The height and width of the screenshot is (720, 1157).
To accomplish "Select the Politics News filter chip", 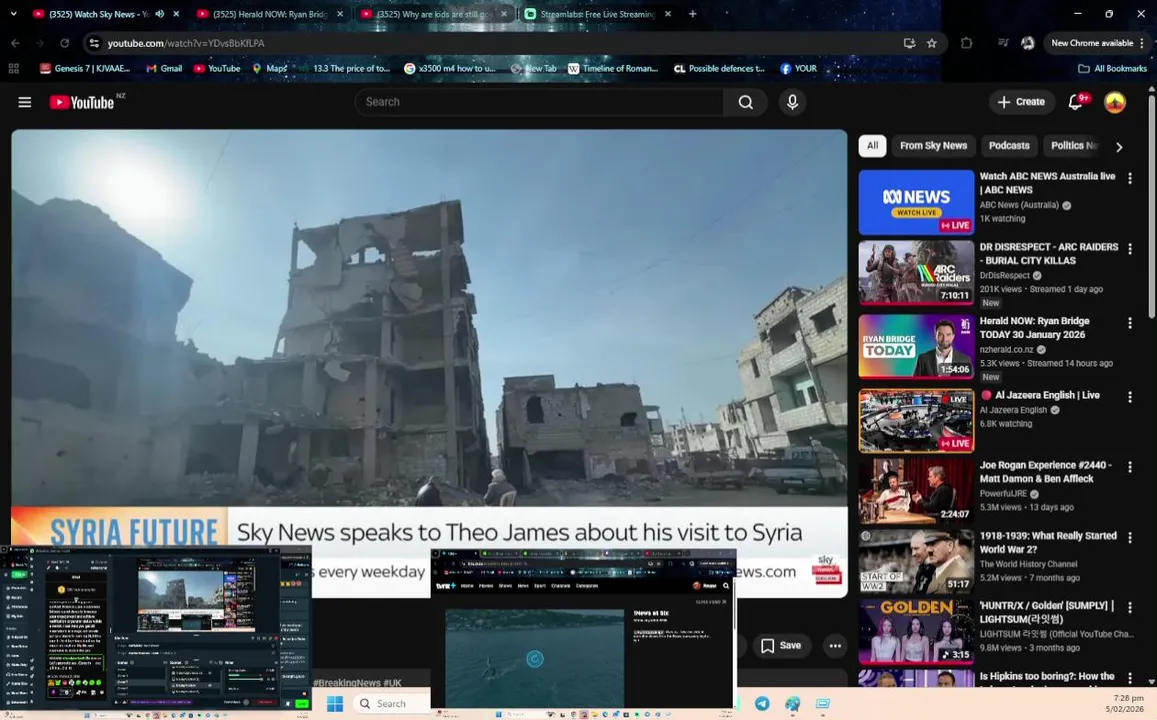I will [1074, 145].
